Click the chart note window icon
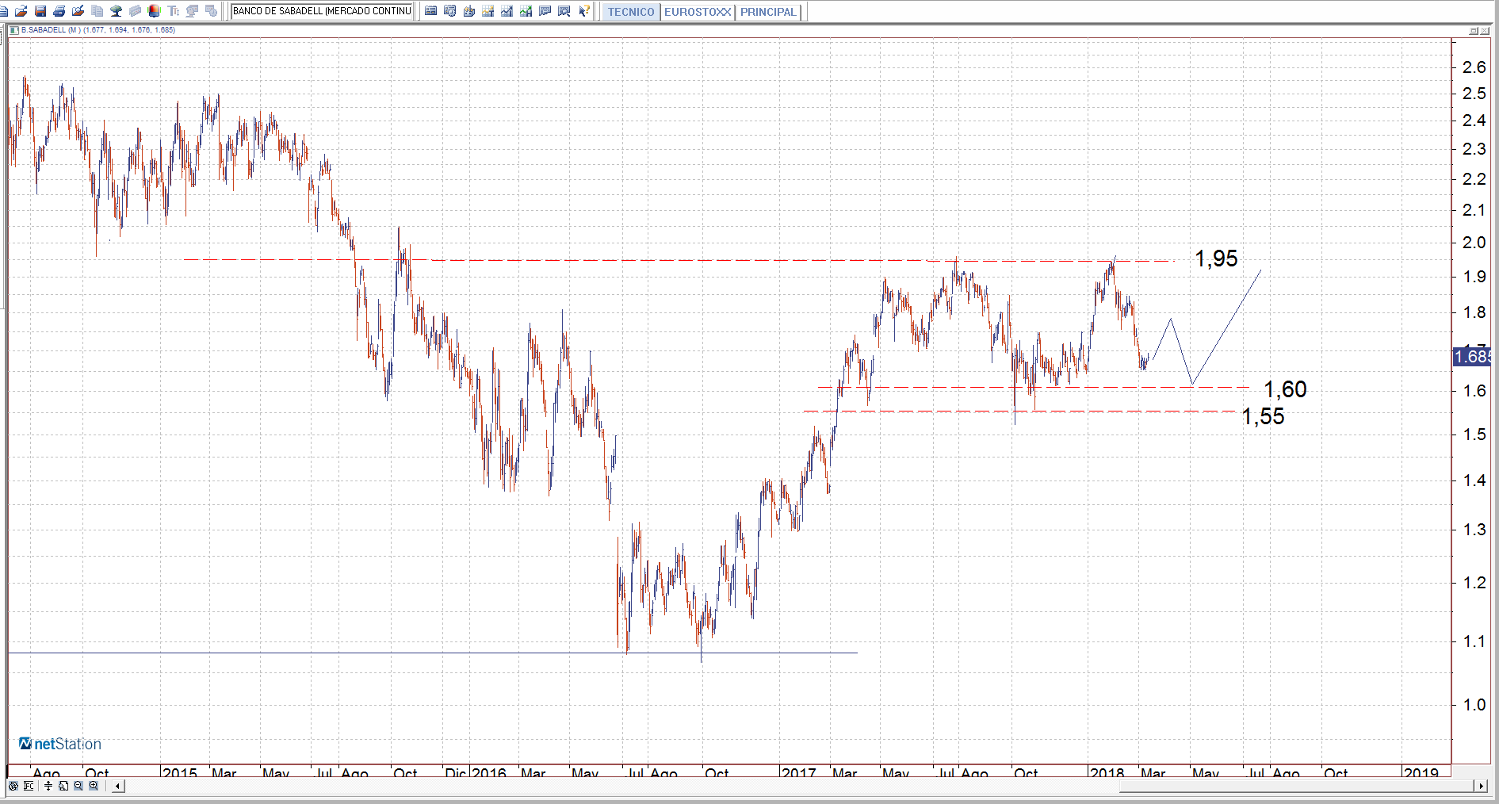The image size is (1499, 804). [x=545, y=11]
